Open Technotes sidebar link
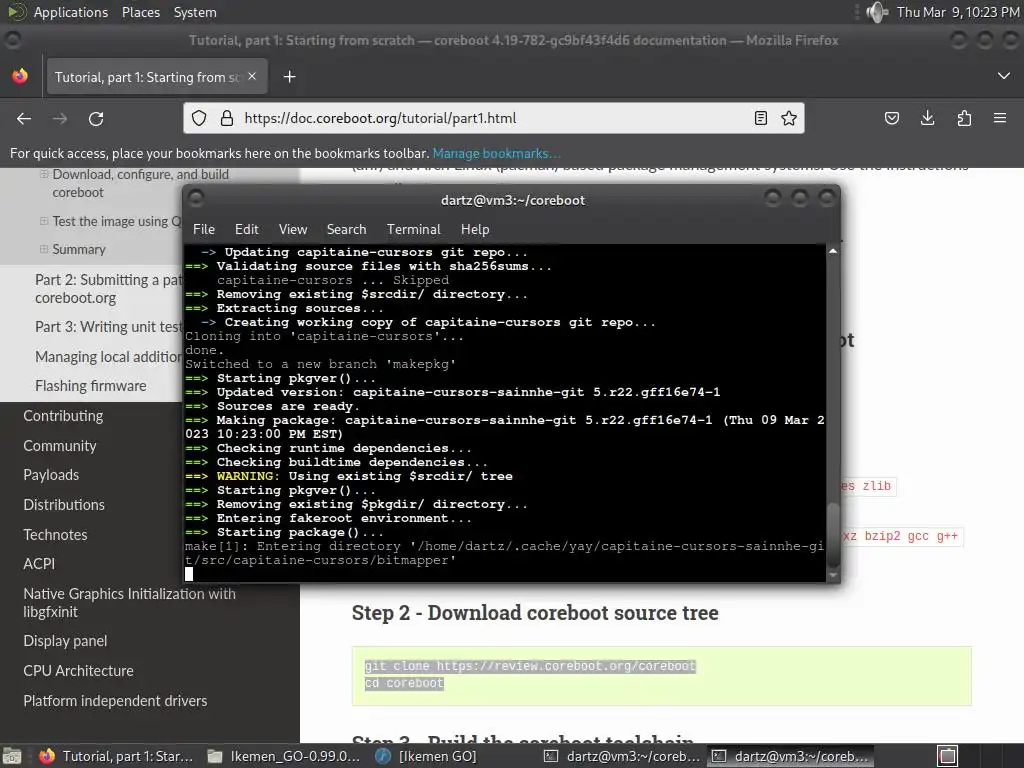Screen dimensions: 1024x768 tap(55, 535)
